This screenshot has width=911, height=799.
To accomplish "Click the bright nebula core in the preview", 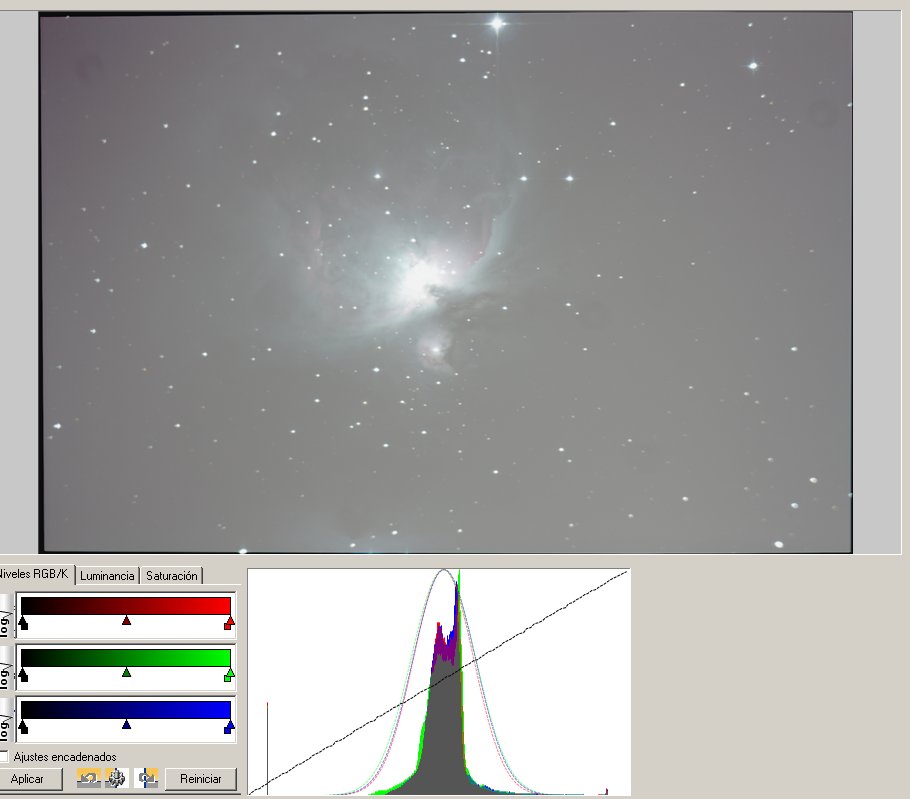I will [419, 280].
